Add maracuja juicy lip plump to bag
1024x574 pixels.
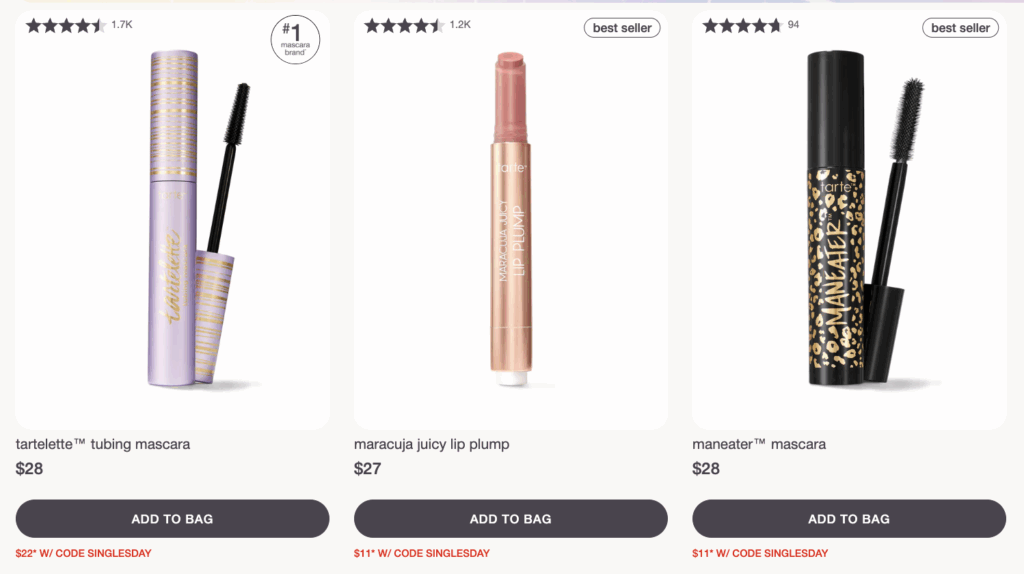[x=510, y=519]
